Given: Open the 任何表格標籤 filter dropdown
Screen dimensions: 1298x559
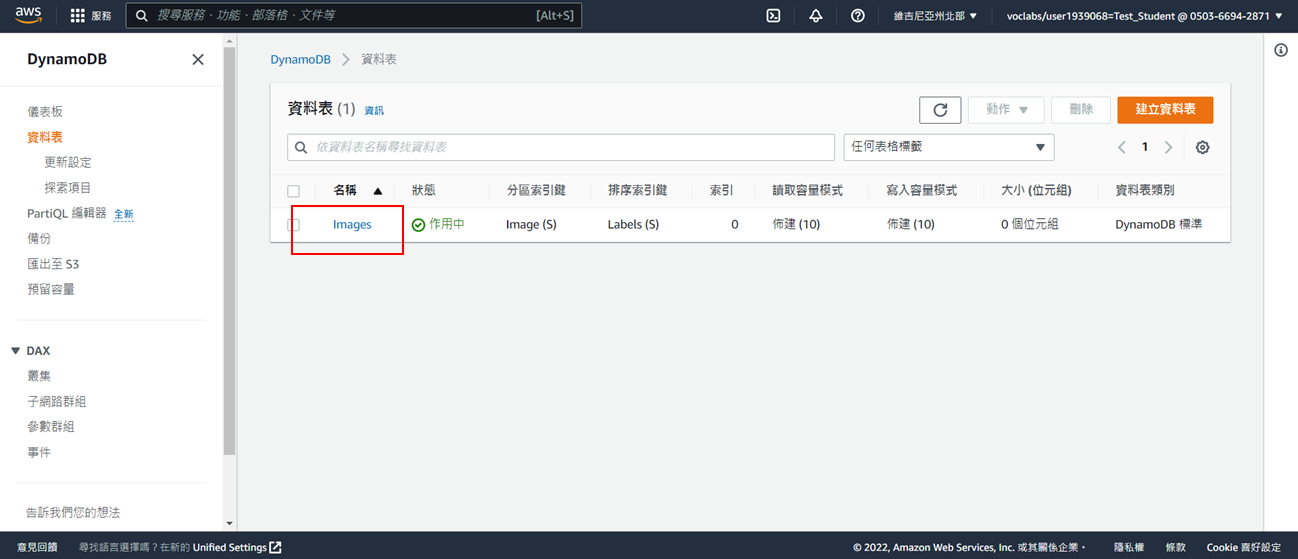Looking at the screenshot, I should [949, 147].
